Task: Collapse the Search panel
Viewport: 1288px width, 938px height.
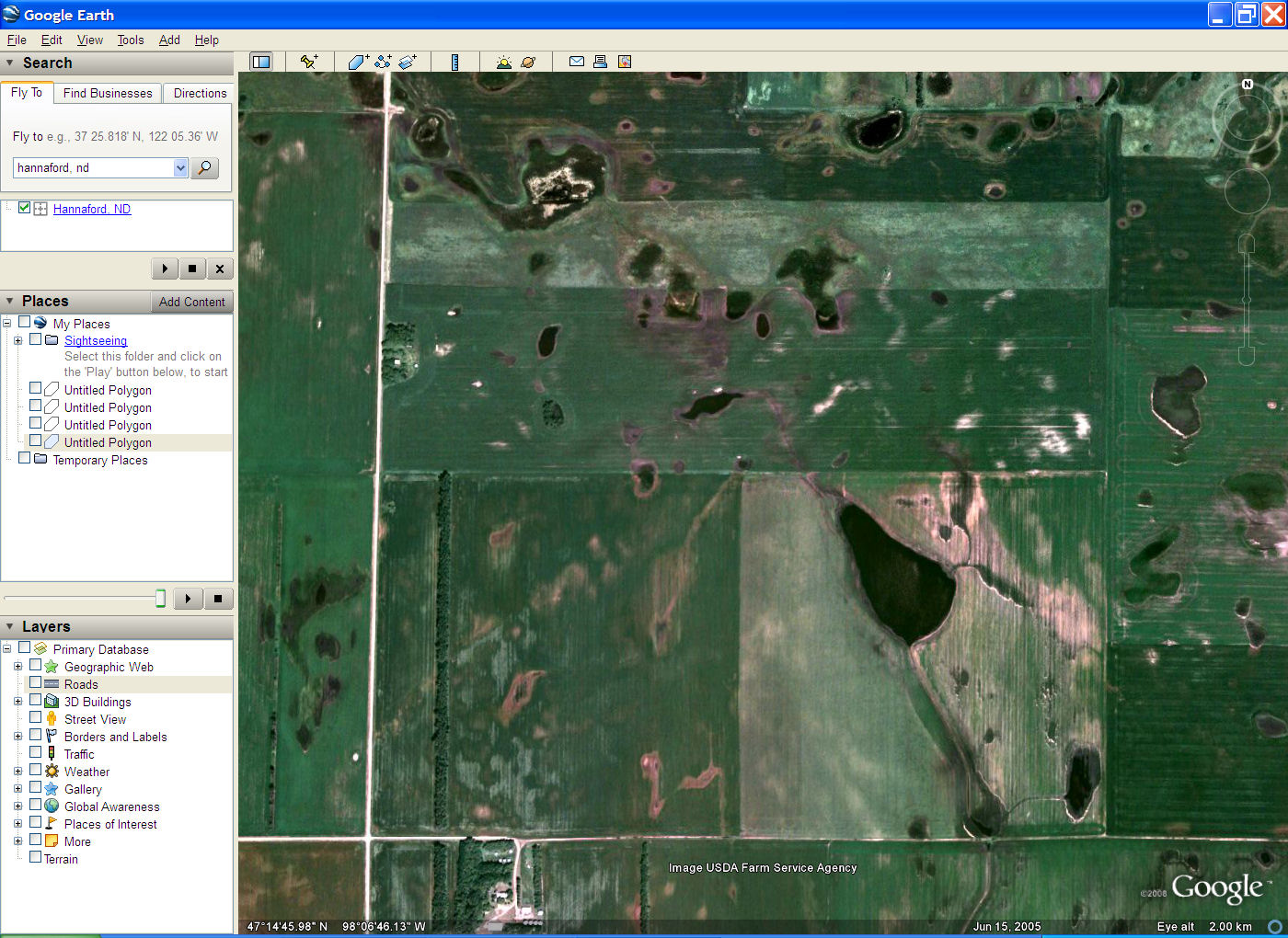Action: click(x=10, y=63)
